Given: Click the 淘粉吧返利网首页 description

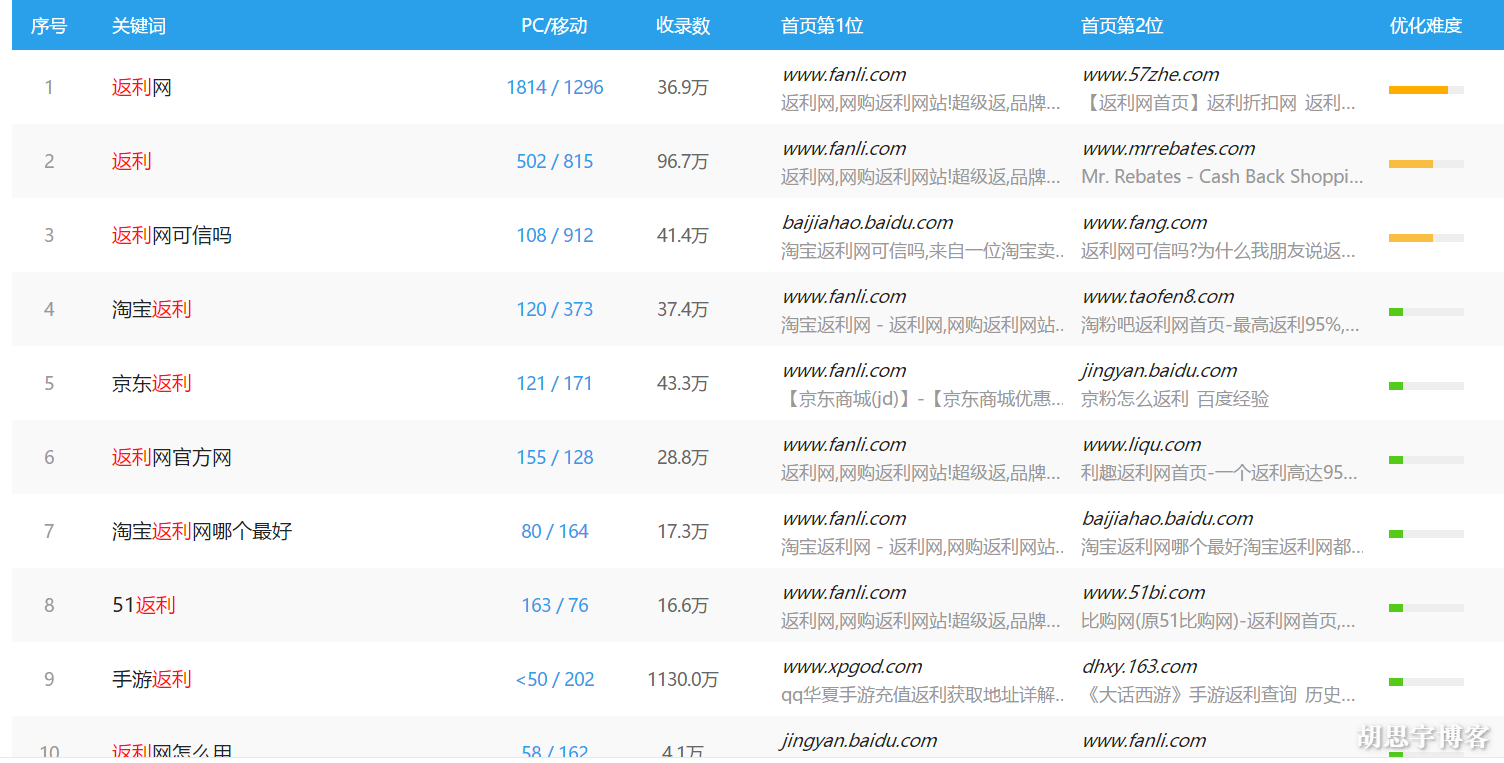Looking at the screenshot, I should pyautogui.click(x=1220, y=325).
